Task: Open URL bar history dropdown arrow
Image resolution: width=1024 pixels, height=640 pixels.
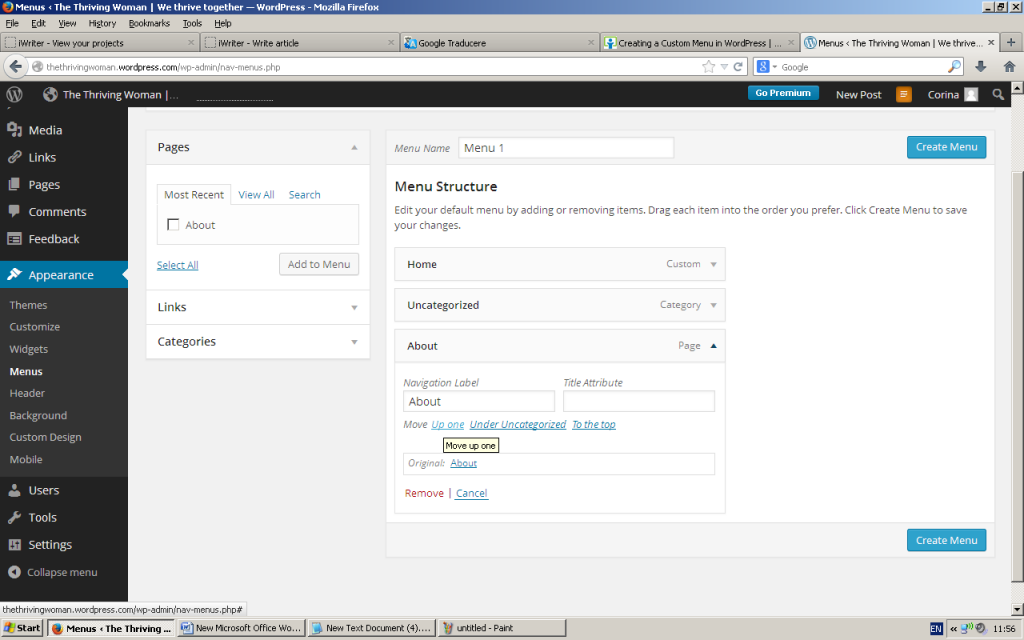Action: [724, 67]
